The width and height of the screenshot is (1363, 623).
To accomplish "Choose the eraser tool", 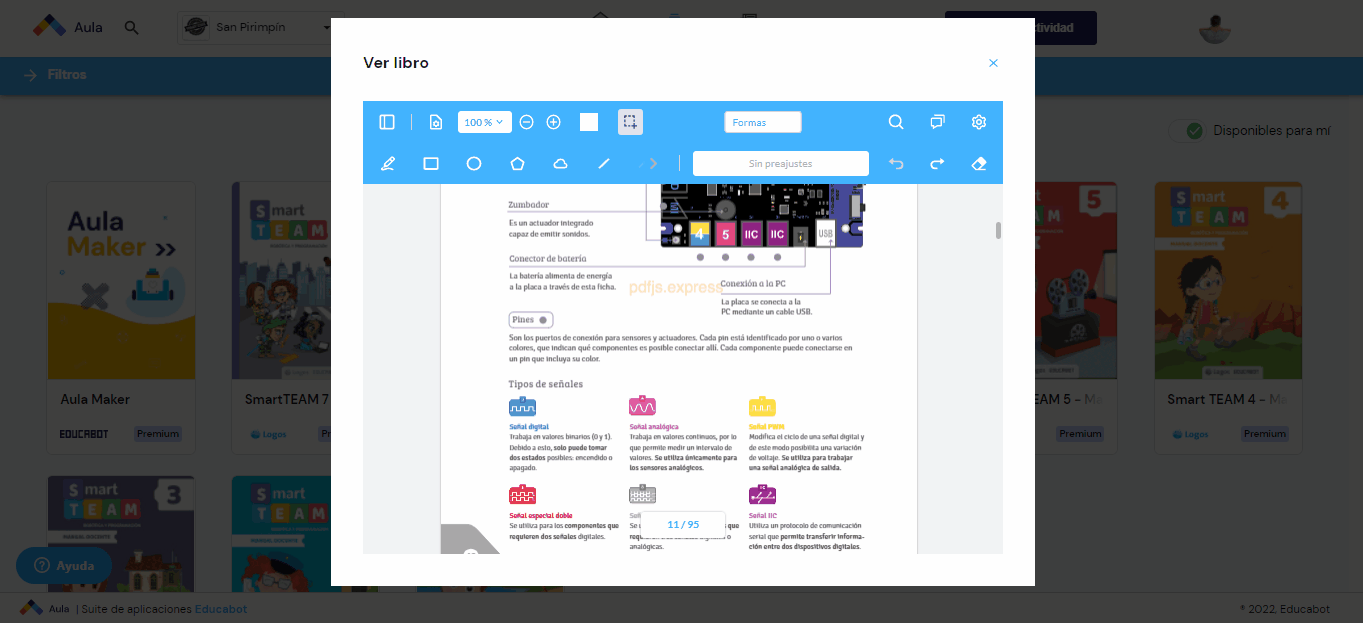I will 979,164.
